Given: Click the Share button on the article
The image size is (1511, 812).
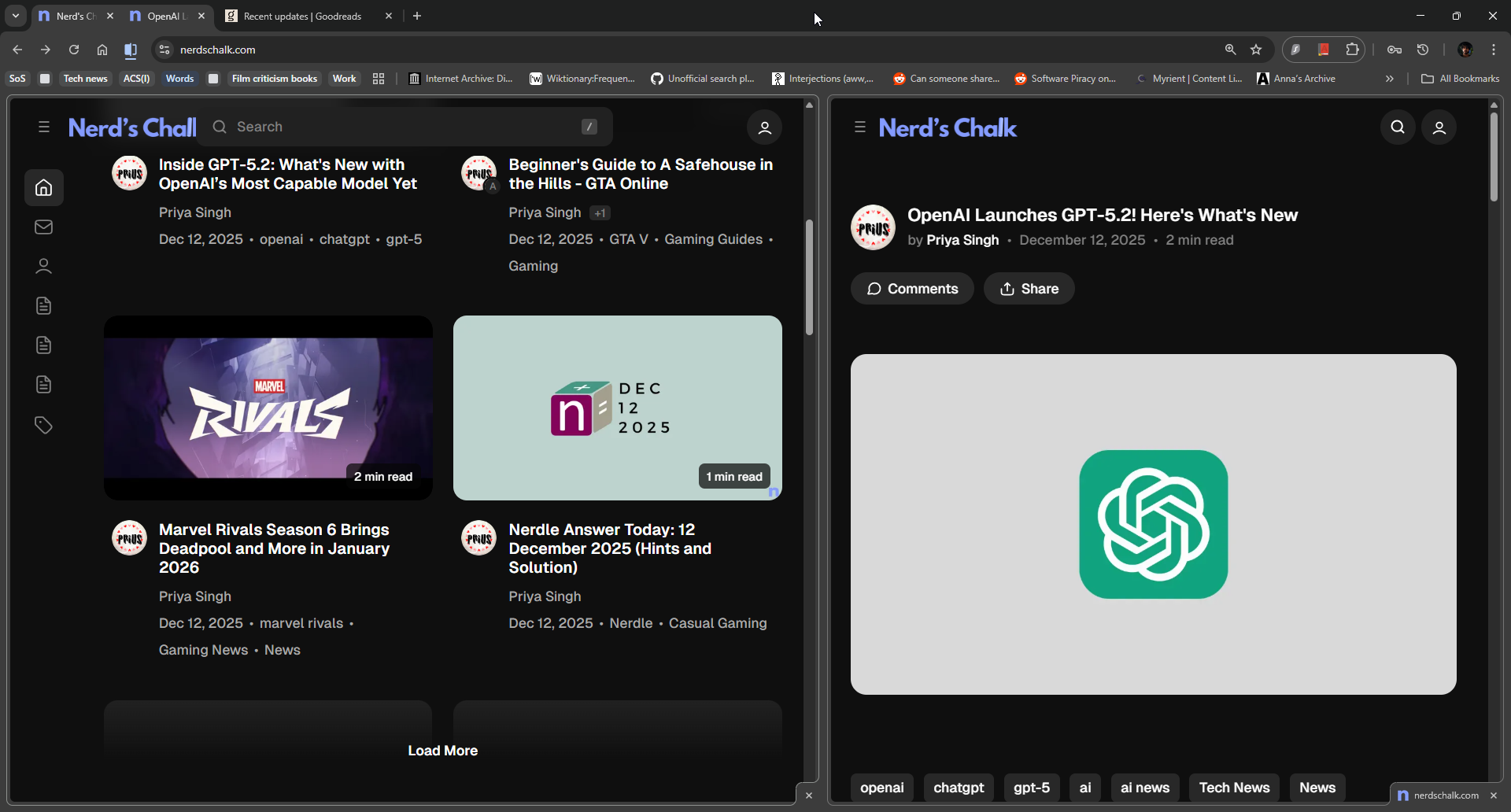Looking at the screenshot, I should [1029, 289].
